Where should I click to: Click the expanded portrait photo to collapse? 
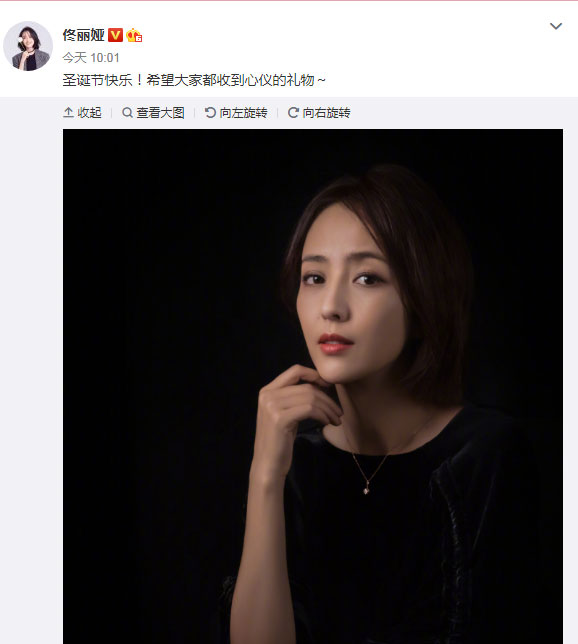pyautogui.click(x=313, y=386)
